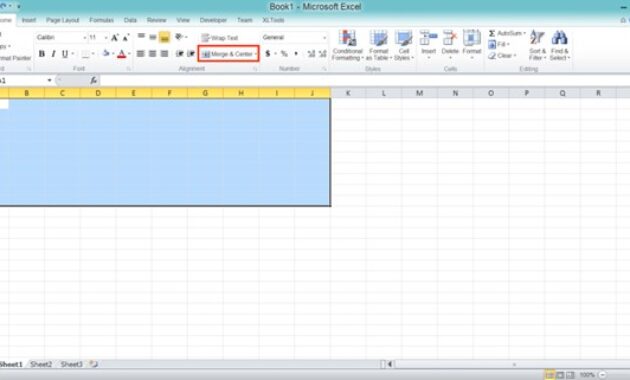Image resolution: width=630 pixels, height=380 pixels.
Task: Open Conditional Formatting
Action: point(348,45)
